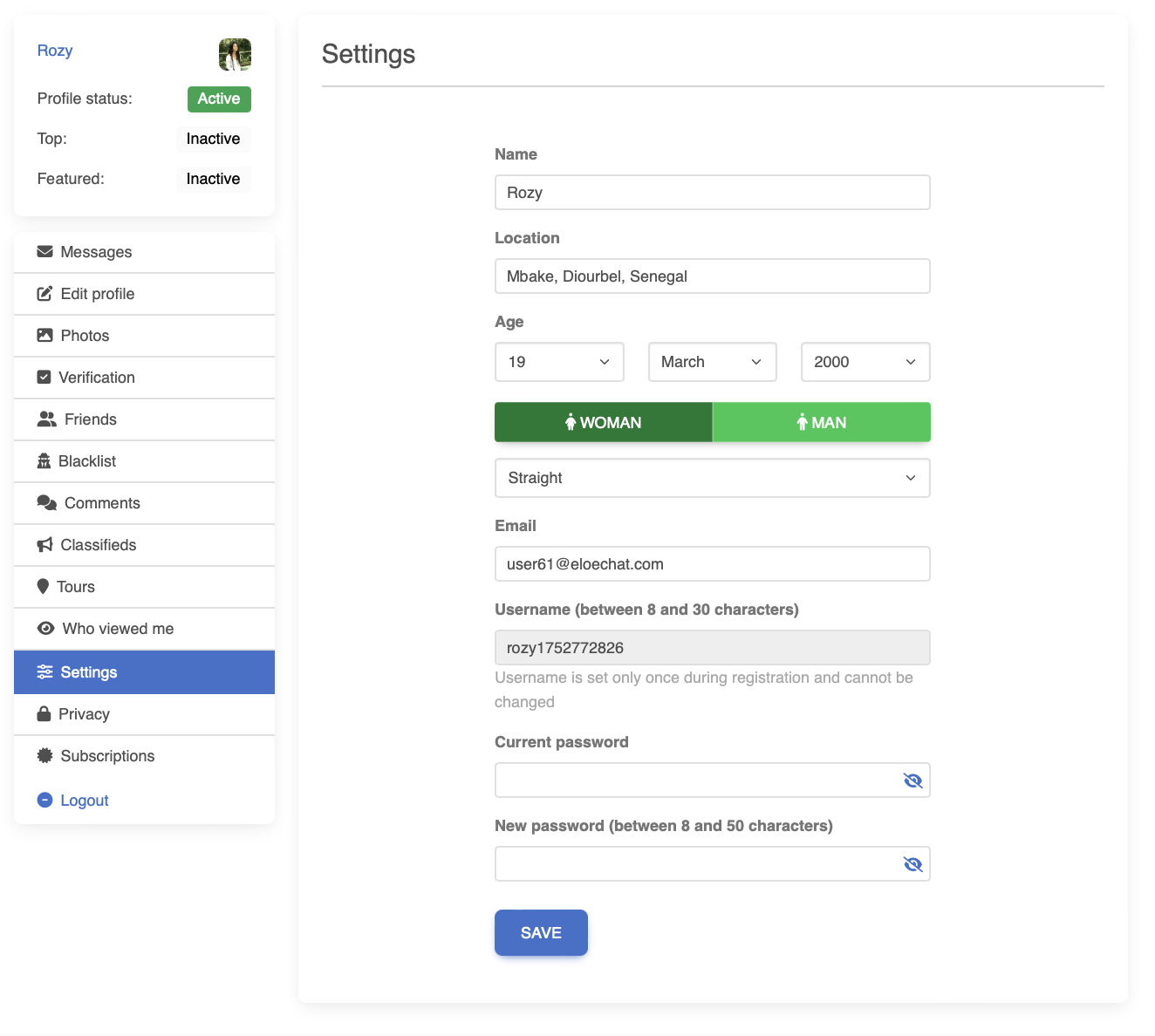
Task: Open the Friends menu item
Action: click(x=144, y=419)
